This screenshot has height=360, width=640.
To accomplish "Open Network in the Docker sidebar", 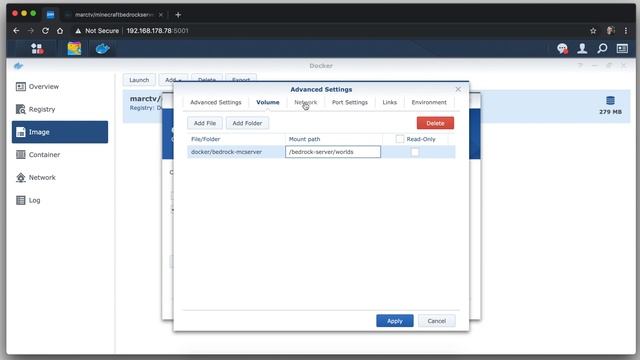I will point(60,178).
